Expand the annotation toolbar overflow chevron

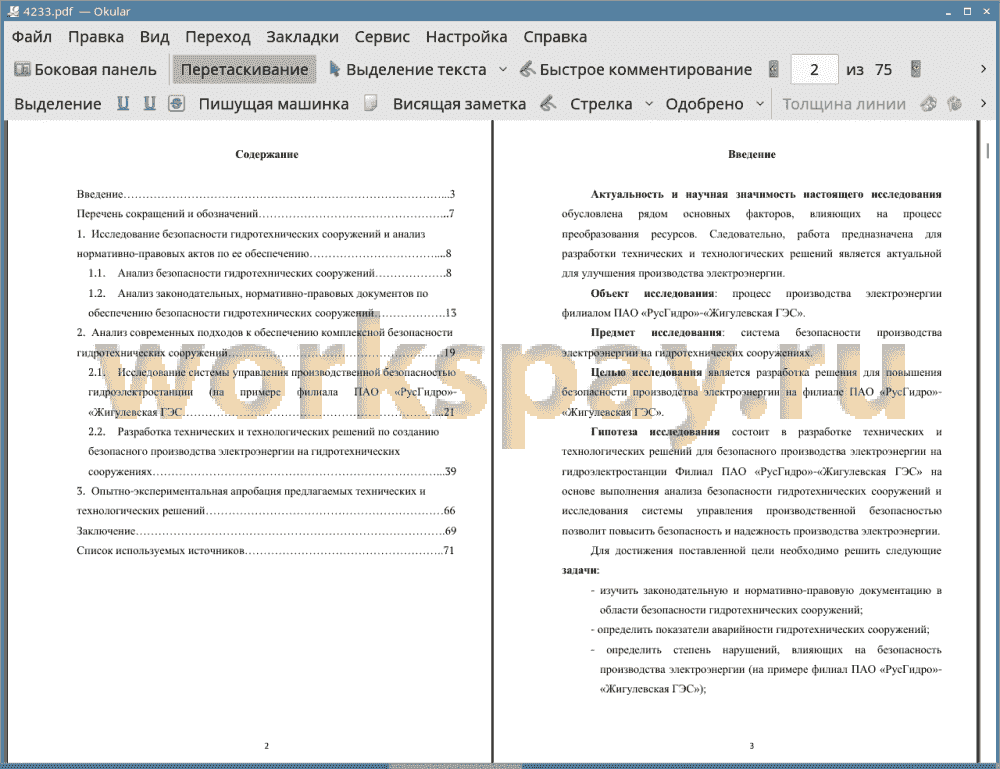pyautogui.click(x=983, y=104)
